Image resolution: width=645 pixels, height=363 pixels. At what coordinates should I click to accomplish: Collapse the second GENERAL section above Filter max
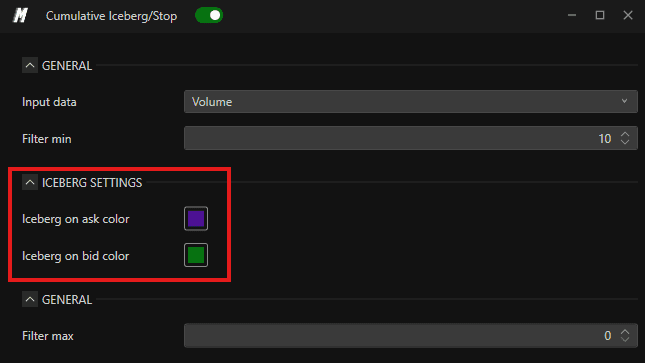tap(30, 300)
